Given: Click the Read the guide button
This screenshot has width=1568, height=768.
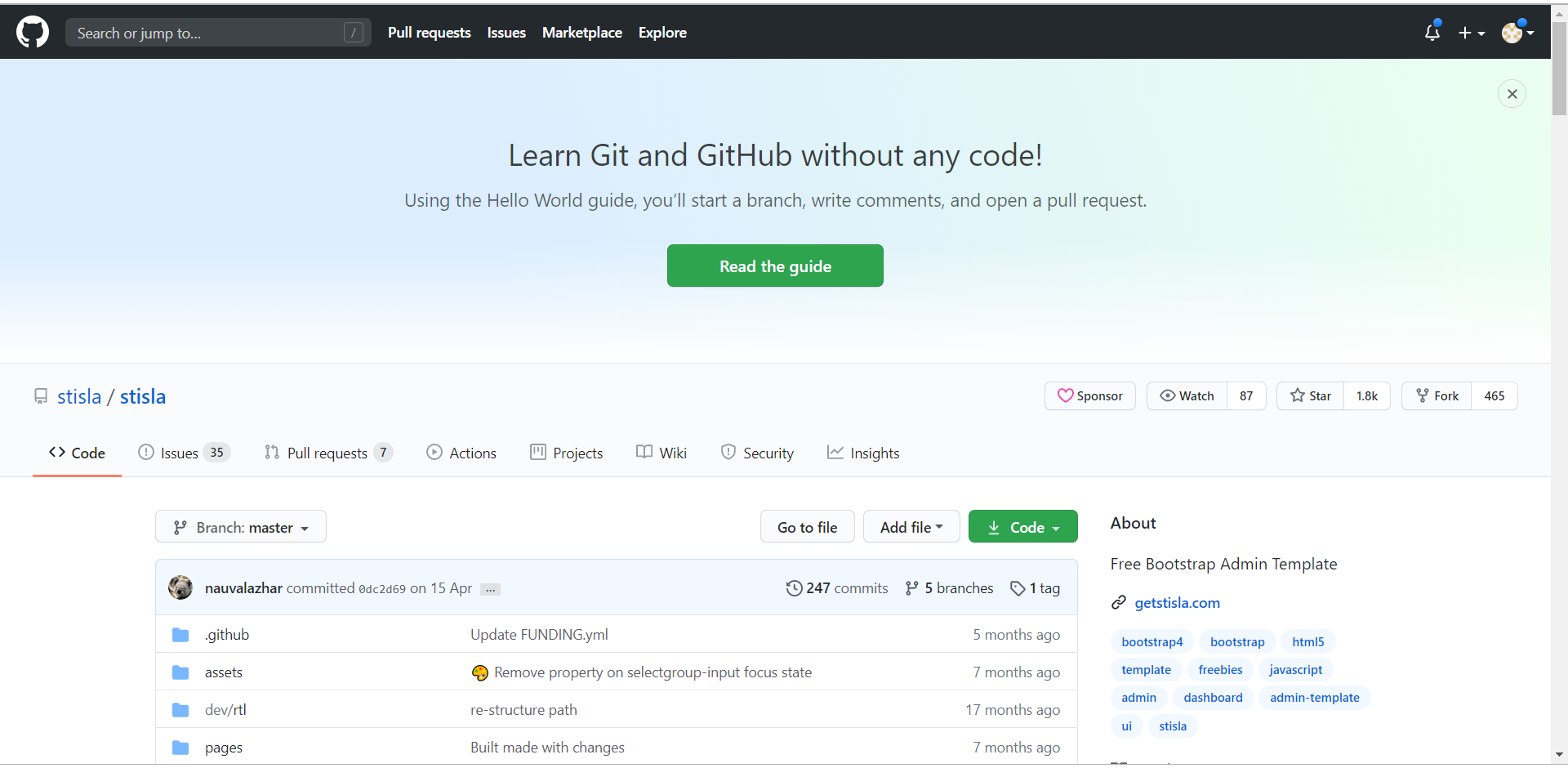Looking at the screenshot, I should (775, 266).
